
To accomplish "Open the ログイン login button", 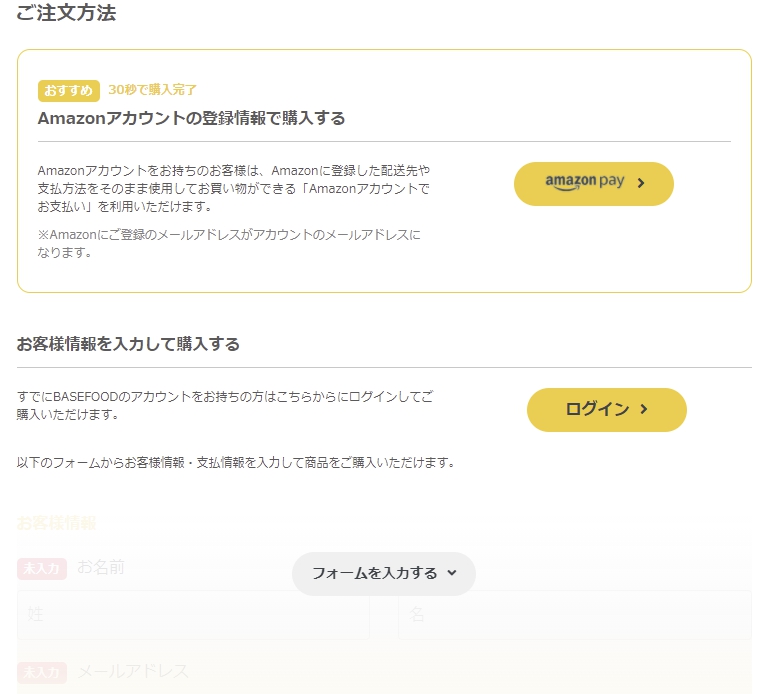I will pyautogui.click(x=606, y=410).
